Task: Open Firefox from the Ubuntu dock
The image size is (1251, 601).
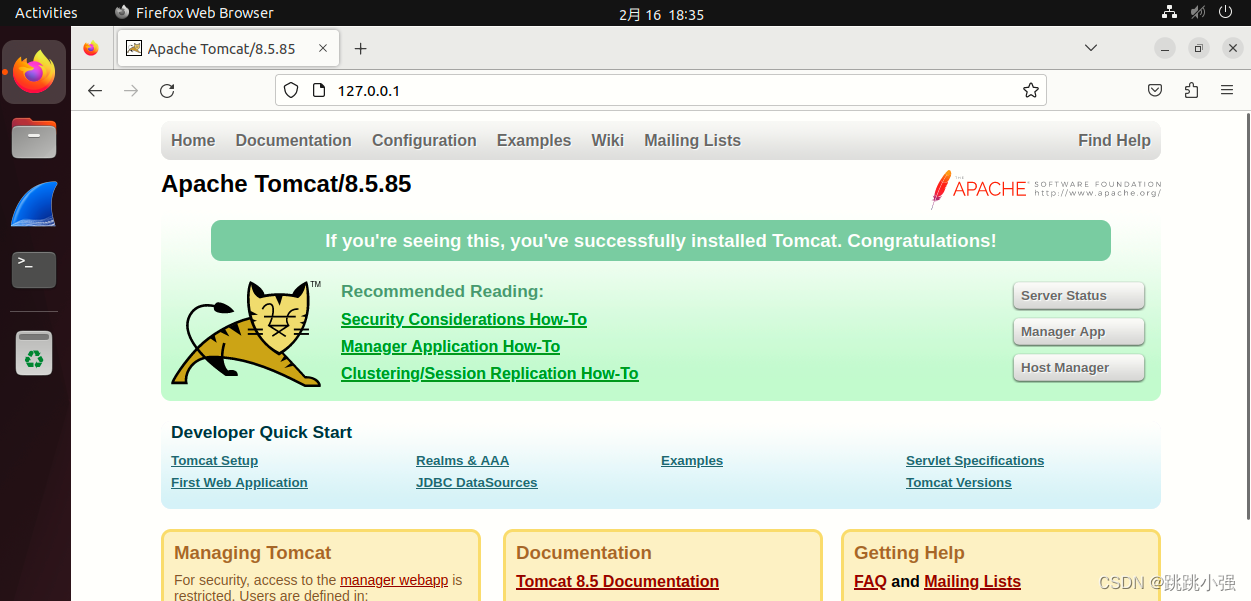Action: click(35, 72)
